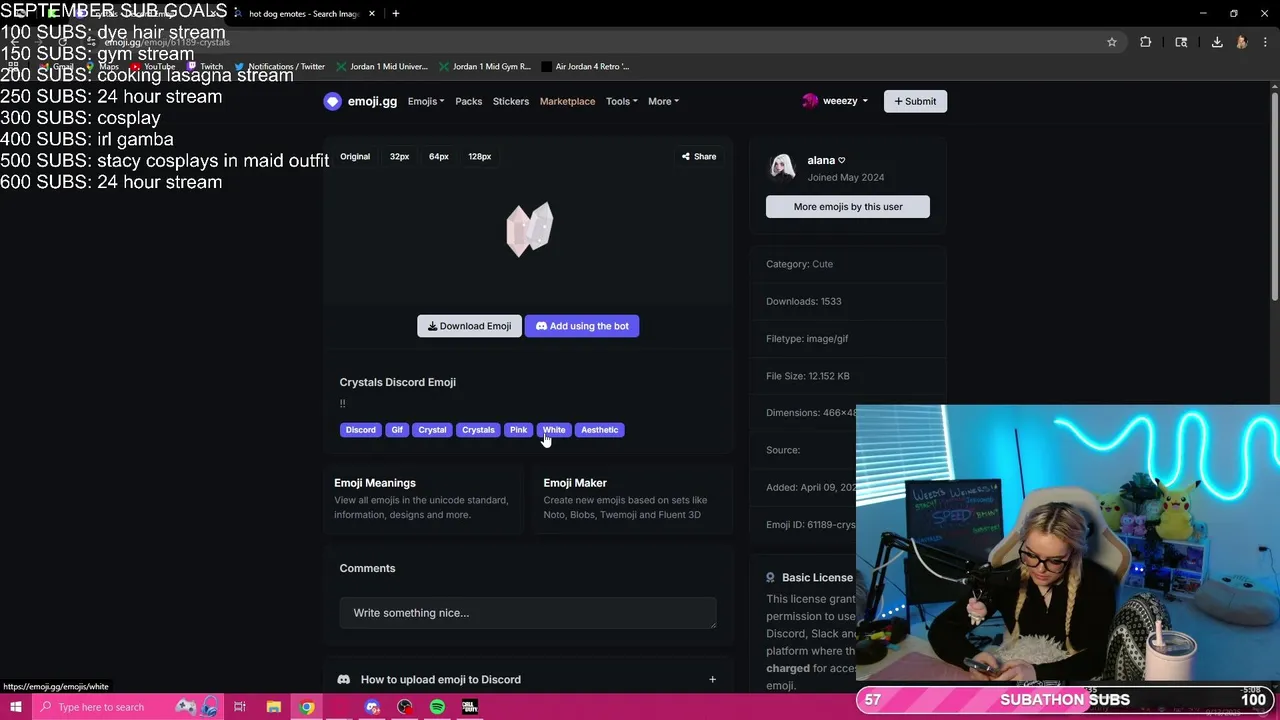The height and width of the screenshot is (720, 1280).
Task: Click alana's profile avatar
Action: point(782,167)
